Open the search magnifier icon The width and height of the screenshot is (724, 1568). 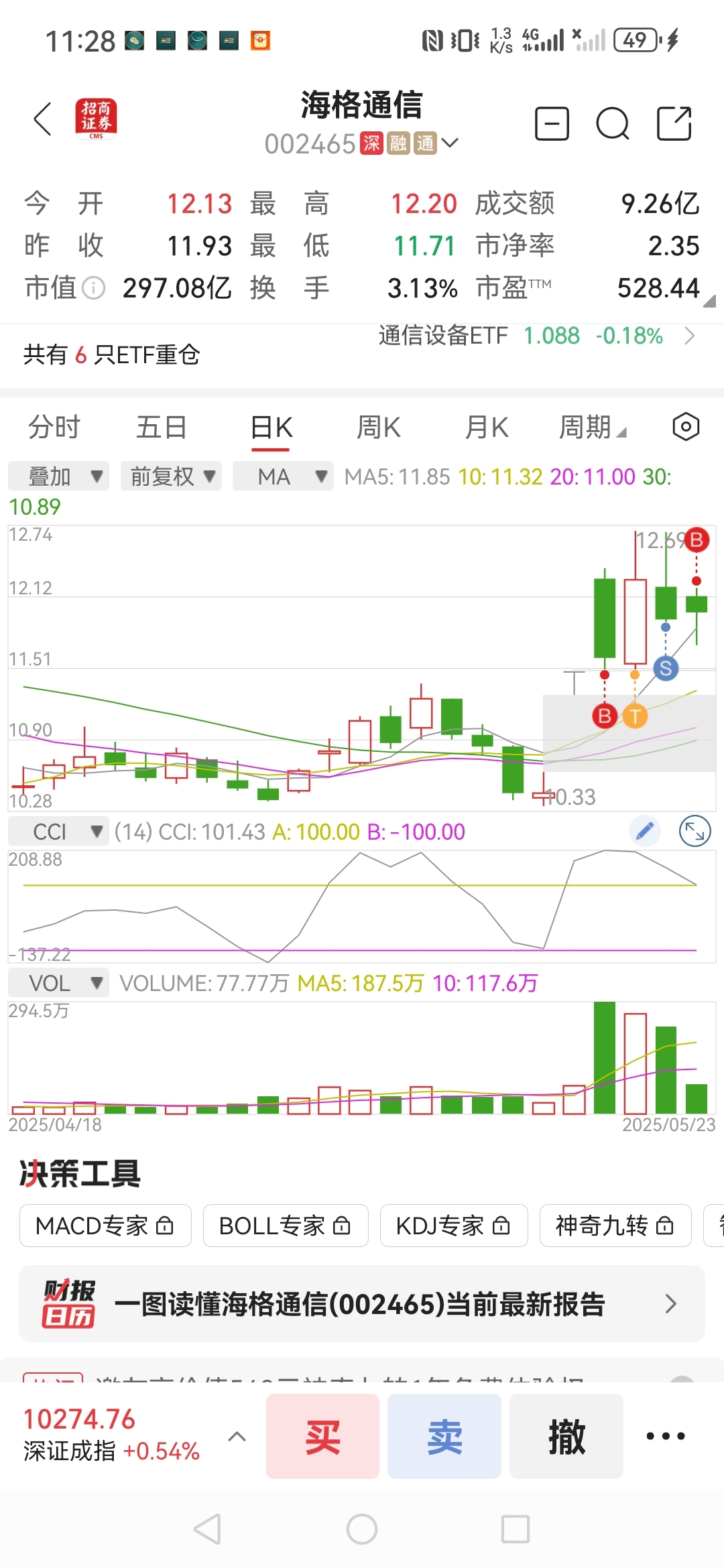point(613,124)
